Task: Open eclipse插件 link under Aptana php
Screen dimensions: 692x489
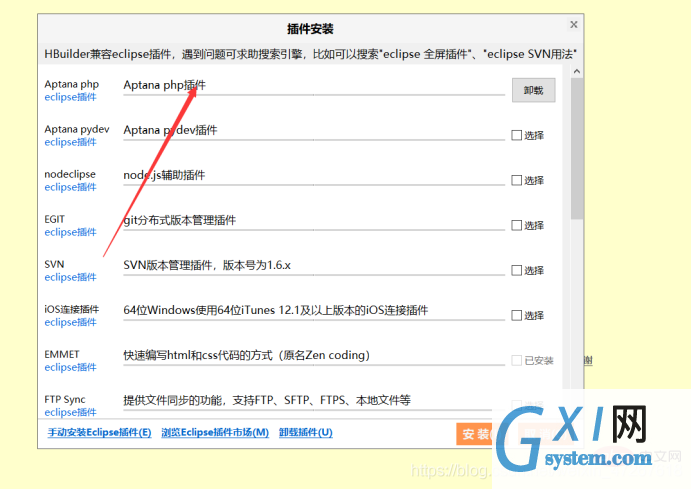Action: [x=70, y=97]
